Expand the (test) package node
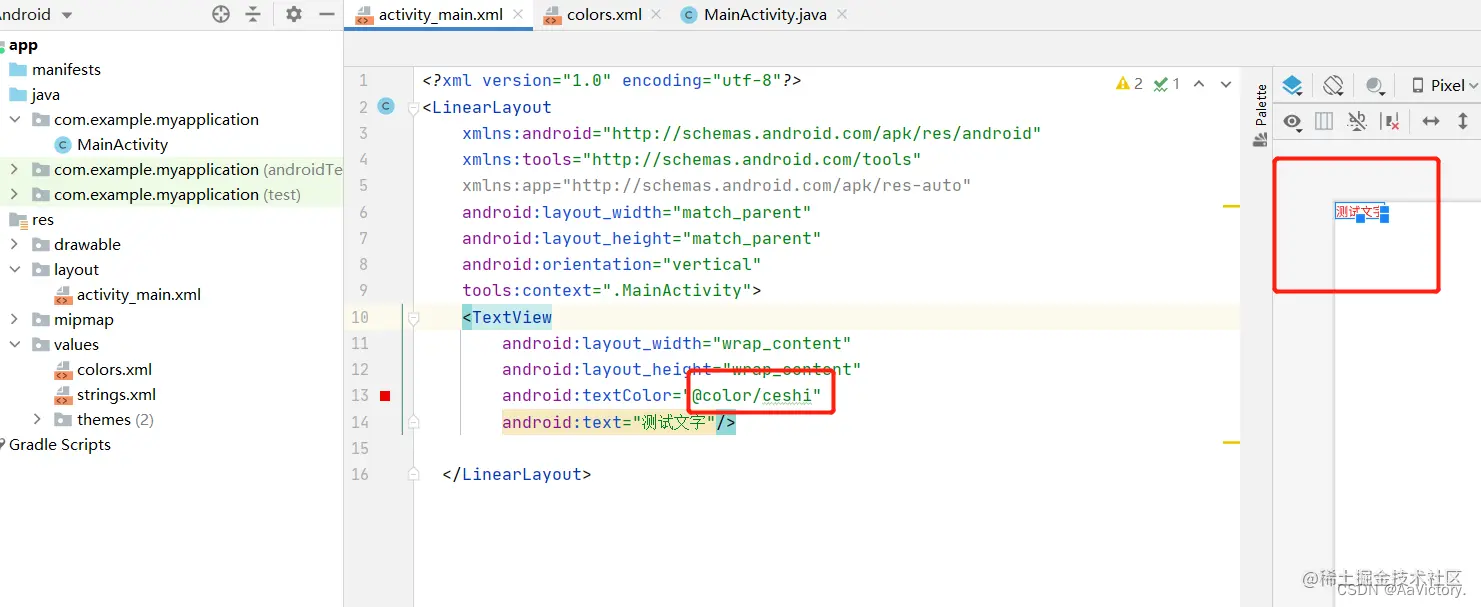1481x607 pixels. [x=15, y=194]
